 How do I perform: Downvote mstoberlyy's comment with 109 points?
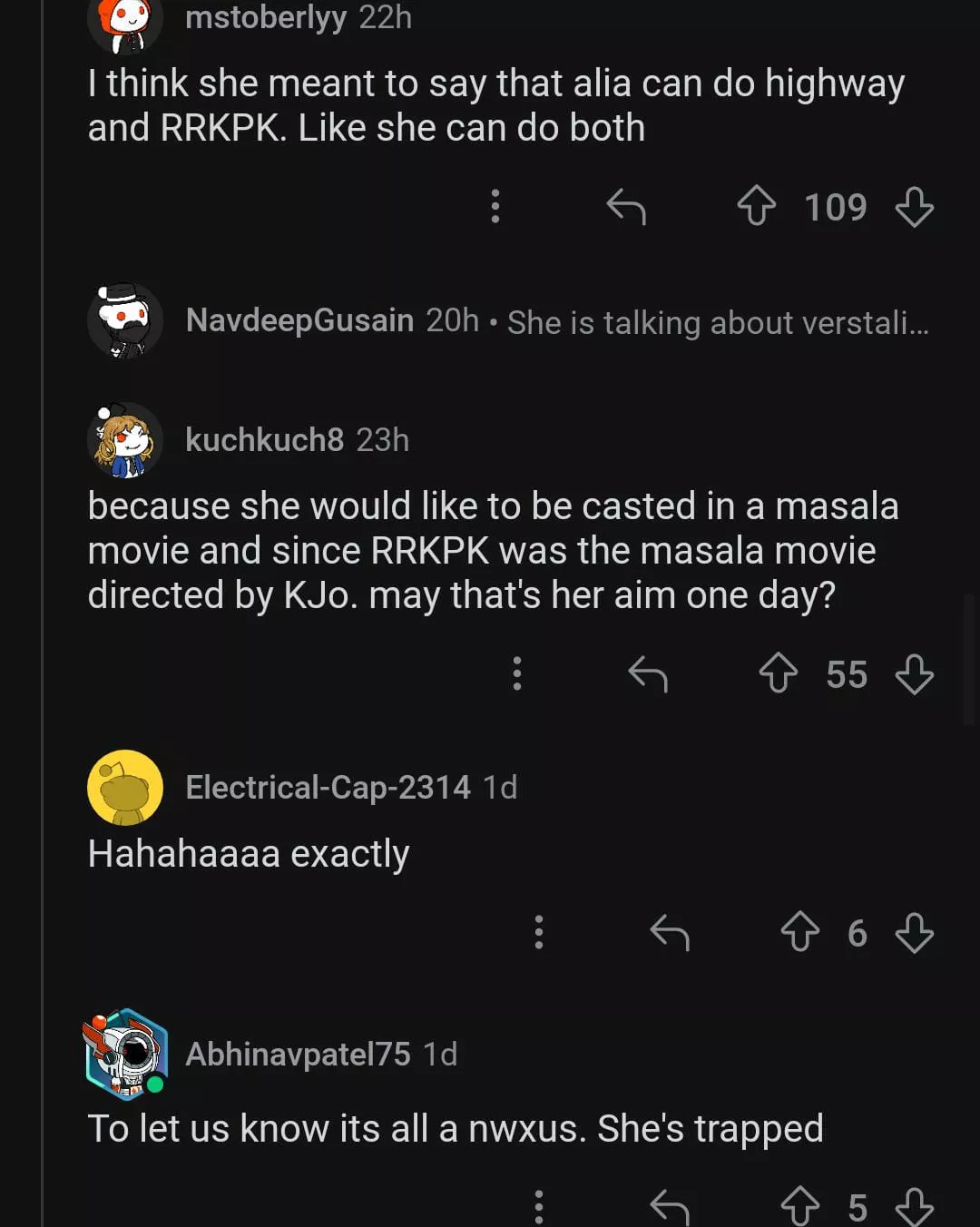(914, 207)
